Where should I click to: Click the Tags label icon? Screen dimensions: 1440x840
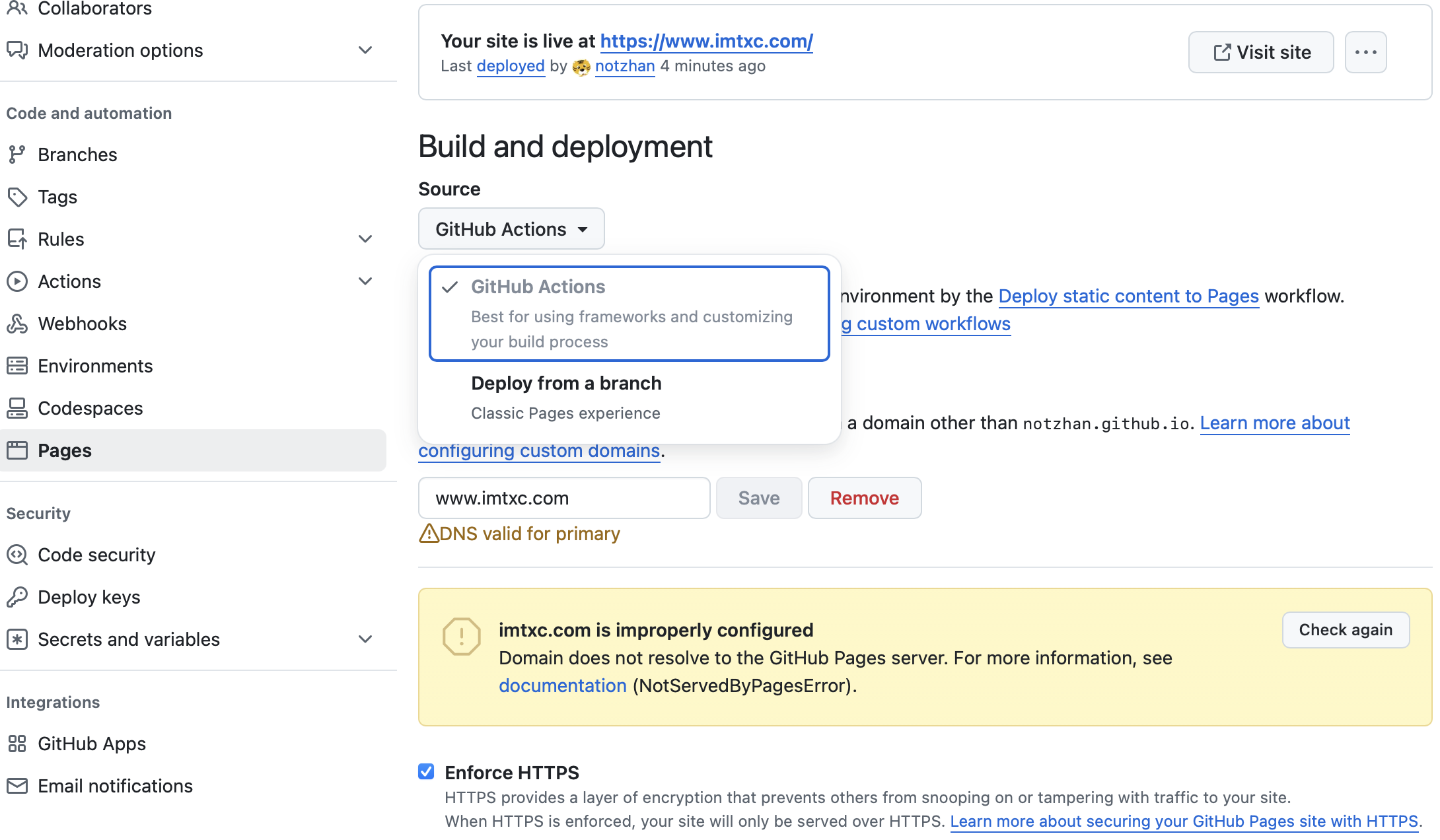pos(17,197)
